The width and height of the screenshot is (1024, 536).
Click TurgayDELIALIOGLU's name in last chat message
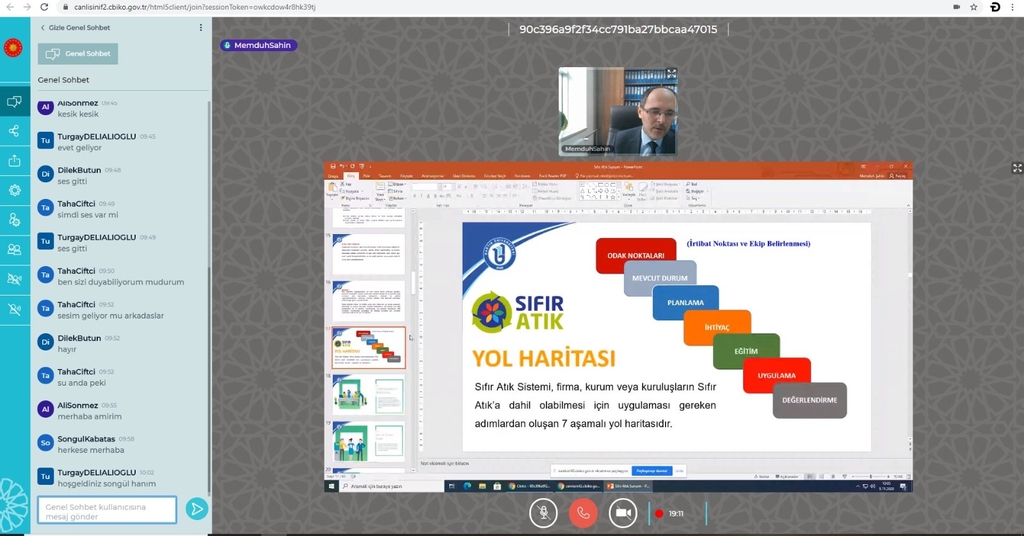[97, 472]
